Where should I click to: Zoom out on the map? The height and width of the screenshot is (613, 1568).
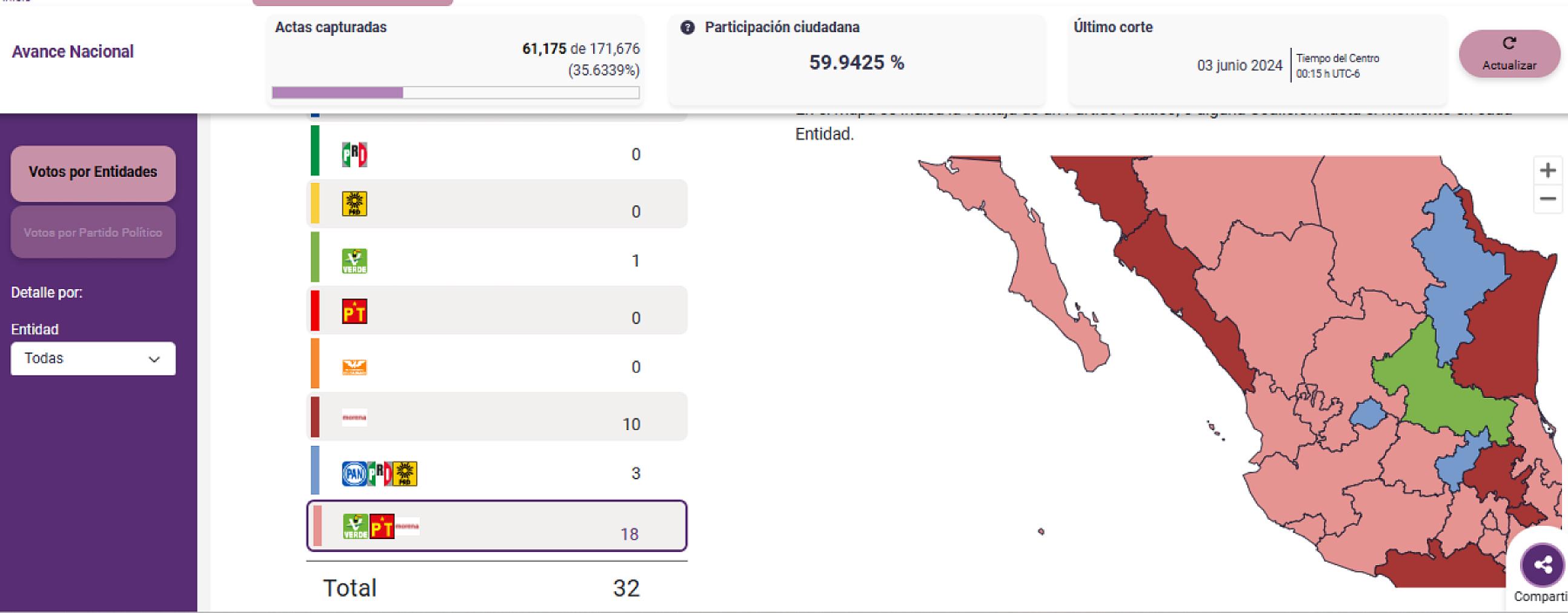pyautogui.click(x=1547, y=199)
